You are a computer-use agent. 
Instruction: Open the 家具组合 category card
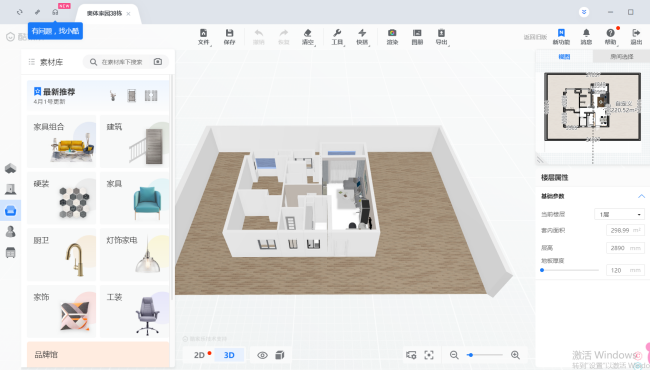coord(61,141)
